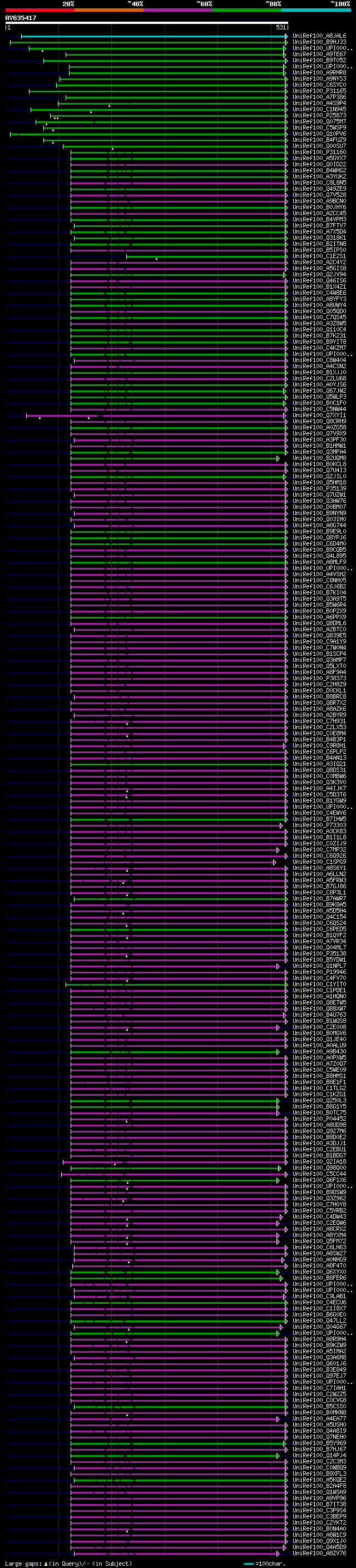The height and width of the screenshot is (1568, 356).
Task: Pick the UniRef100_Q1NPL7 row label
Action: (x=319, y=966)
